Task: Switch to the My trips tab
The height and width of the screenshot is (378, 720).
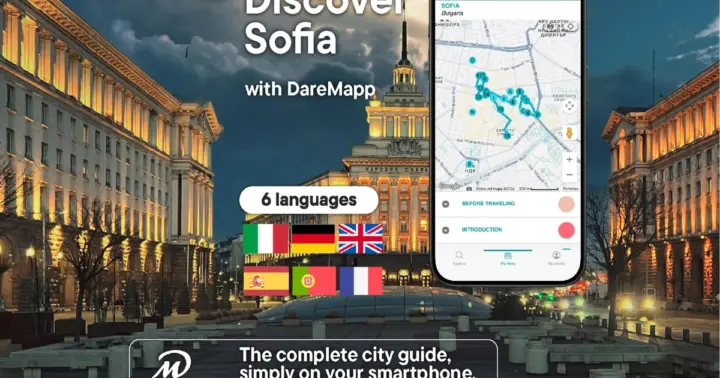Action: [508, 258]
